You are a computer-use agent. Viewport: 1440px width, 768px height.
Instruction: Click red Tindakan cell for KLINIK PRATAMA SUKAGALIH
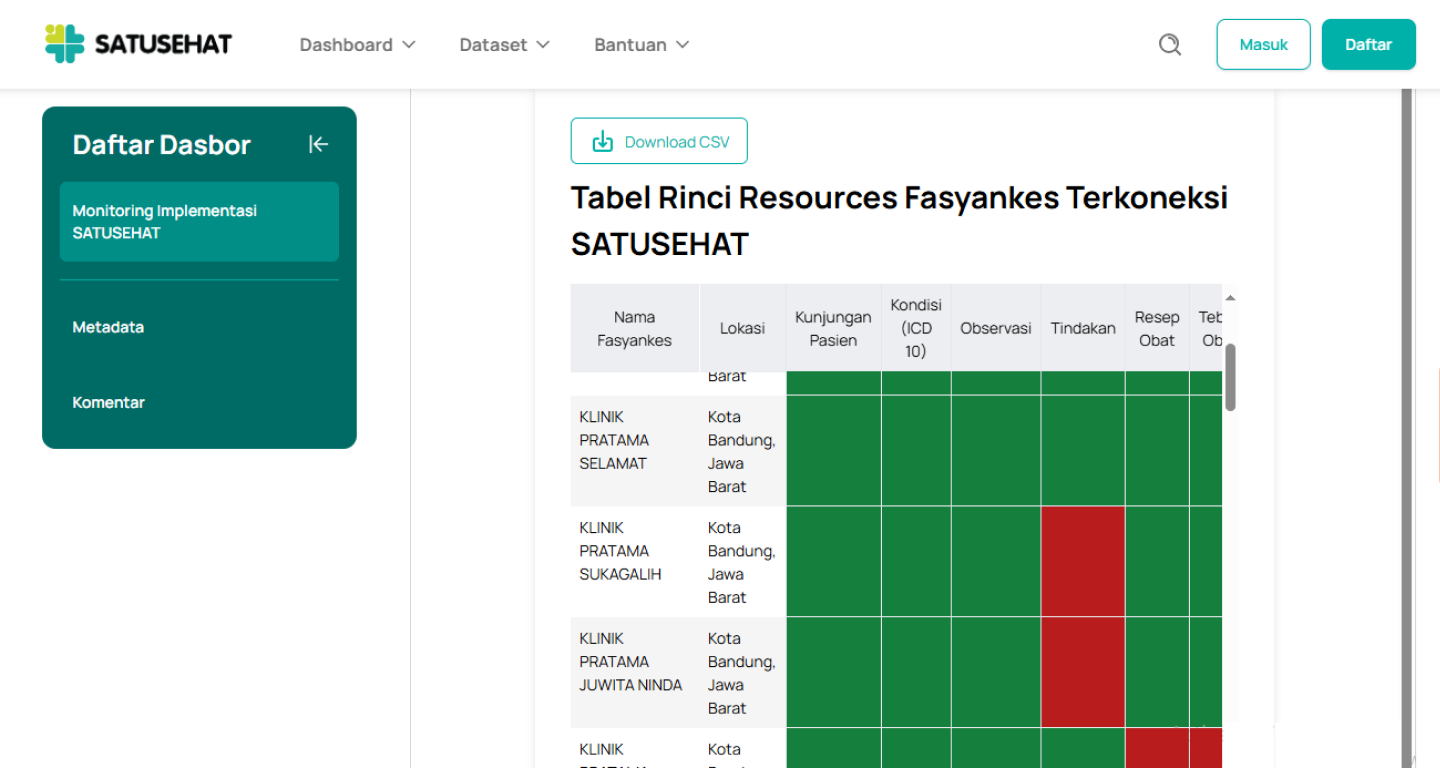click(1083, 561)
